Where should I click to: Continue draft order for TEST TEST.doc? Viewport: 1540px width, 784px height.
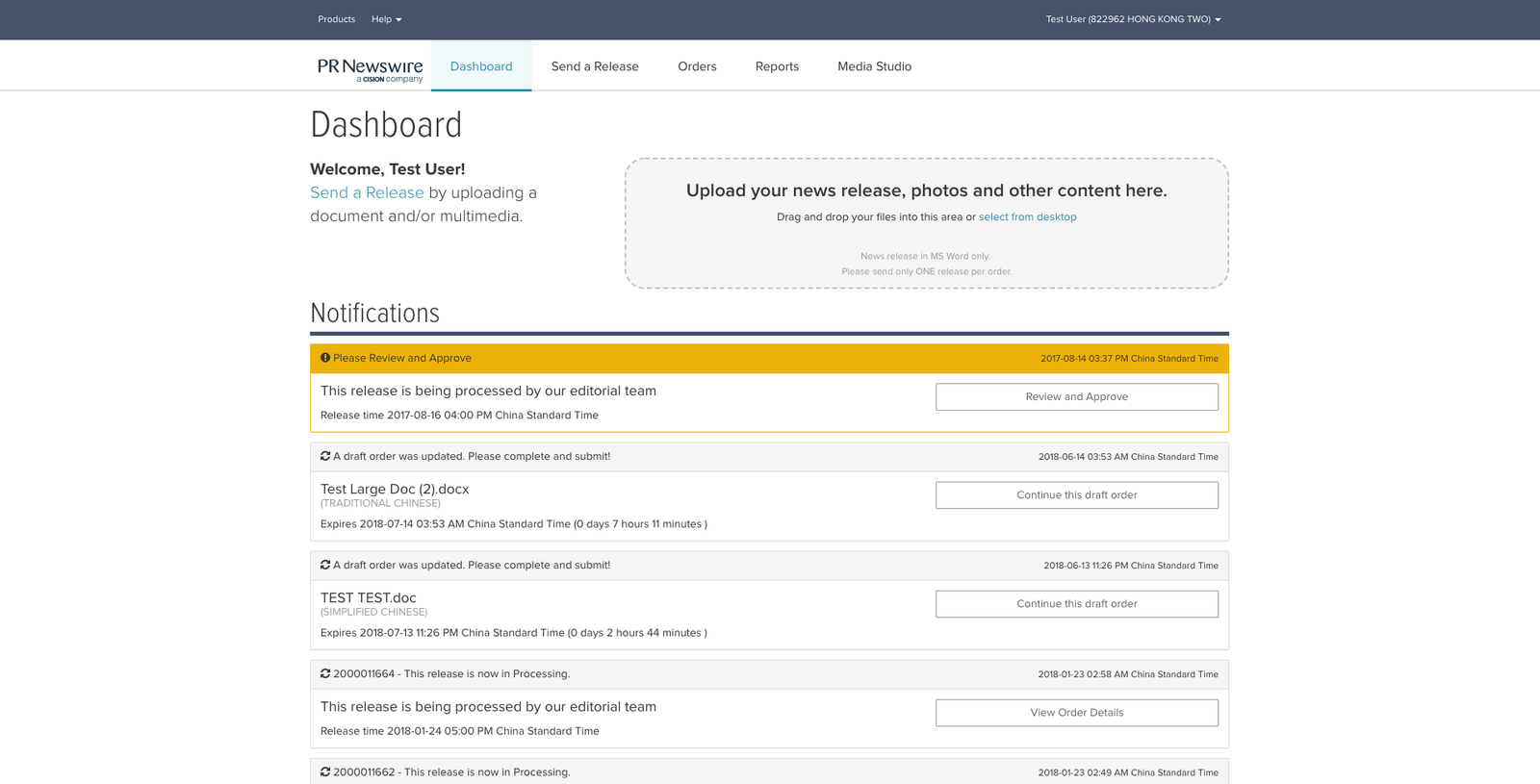(1076, 604)
